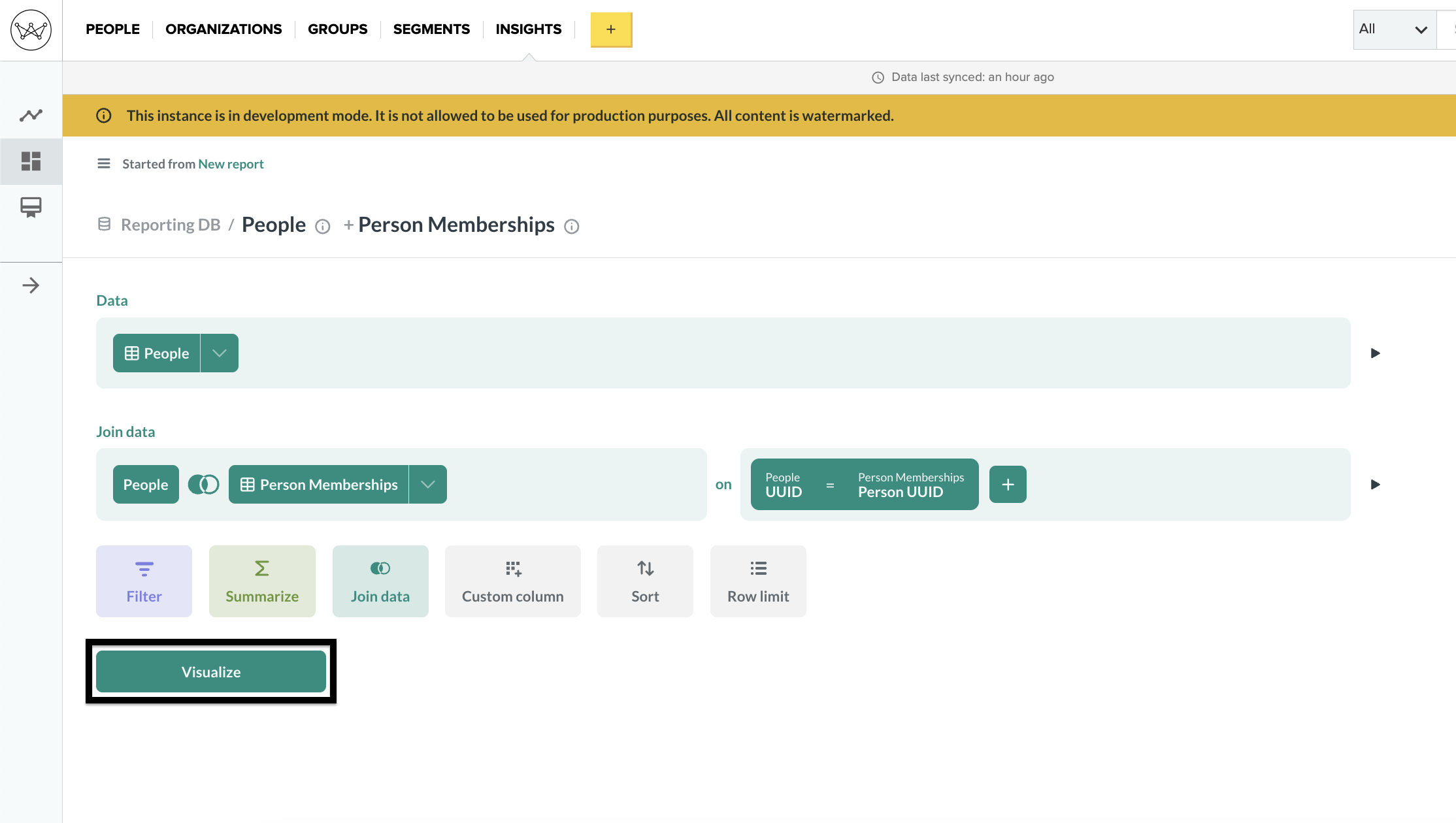Image resolution: width=1456 pixels, height=823 pixels.
Task: Open the hamburger menu near Started from
Action: [104, 163]
